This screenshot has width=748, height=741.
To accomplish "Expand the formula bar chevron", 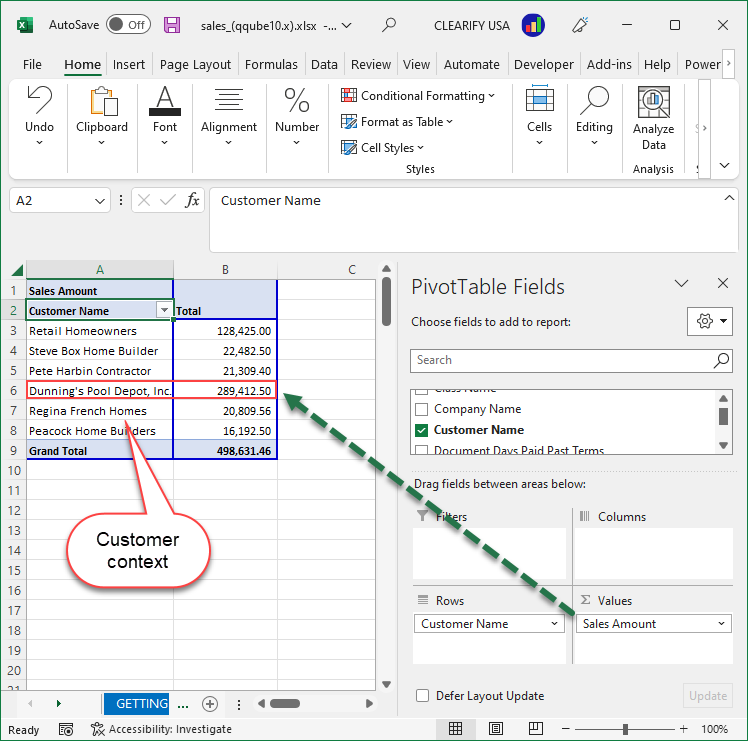I will tap(729, 198).
